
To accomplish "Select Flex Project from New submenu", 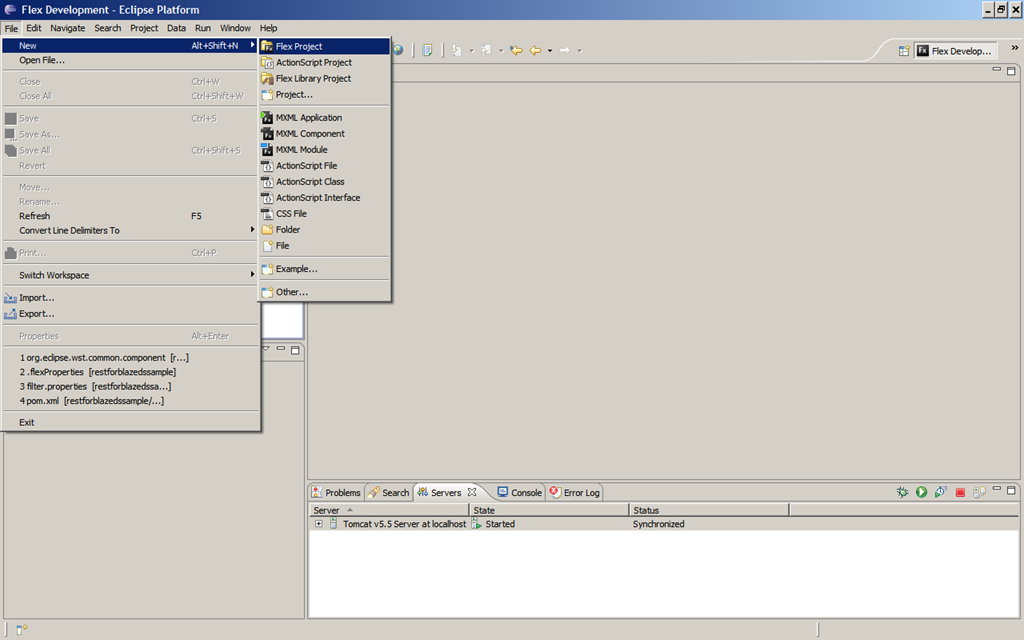I will (x=325, y=46).
